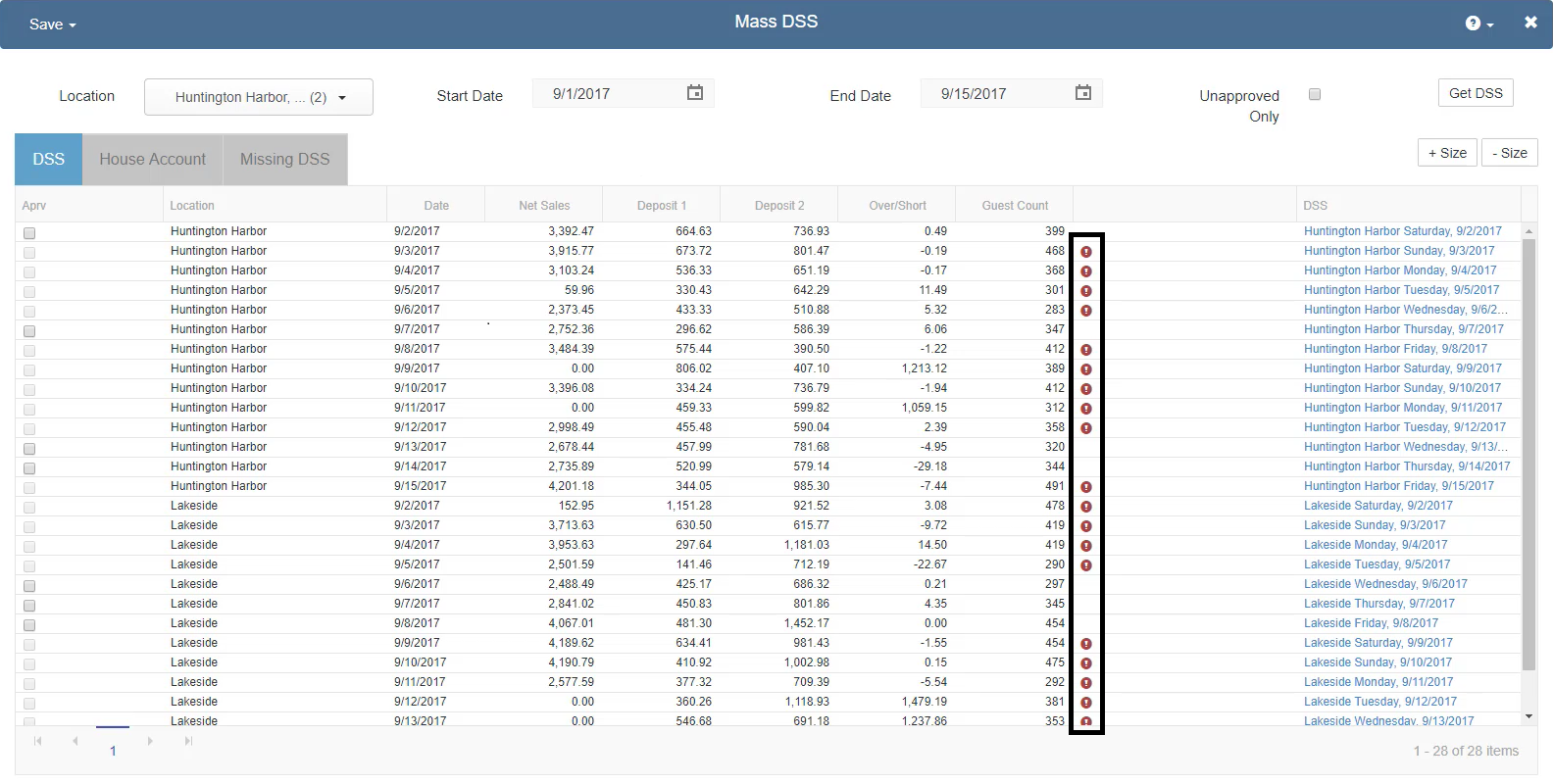Check approve box for Huntington Harbor 9/2/2017
The image size is (1553, 784).
pos(29,233)
